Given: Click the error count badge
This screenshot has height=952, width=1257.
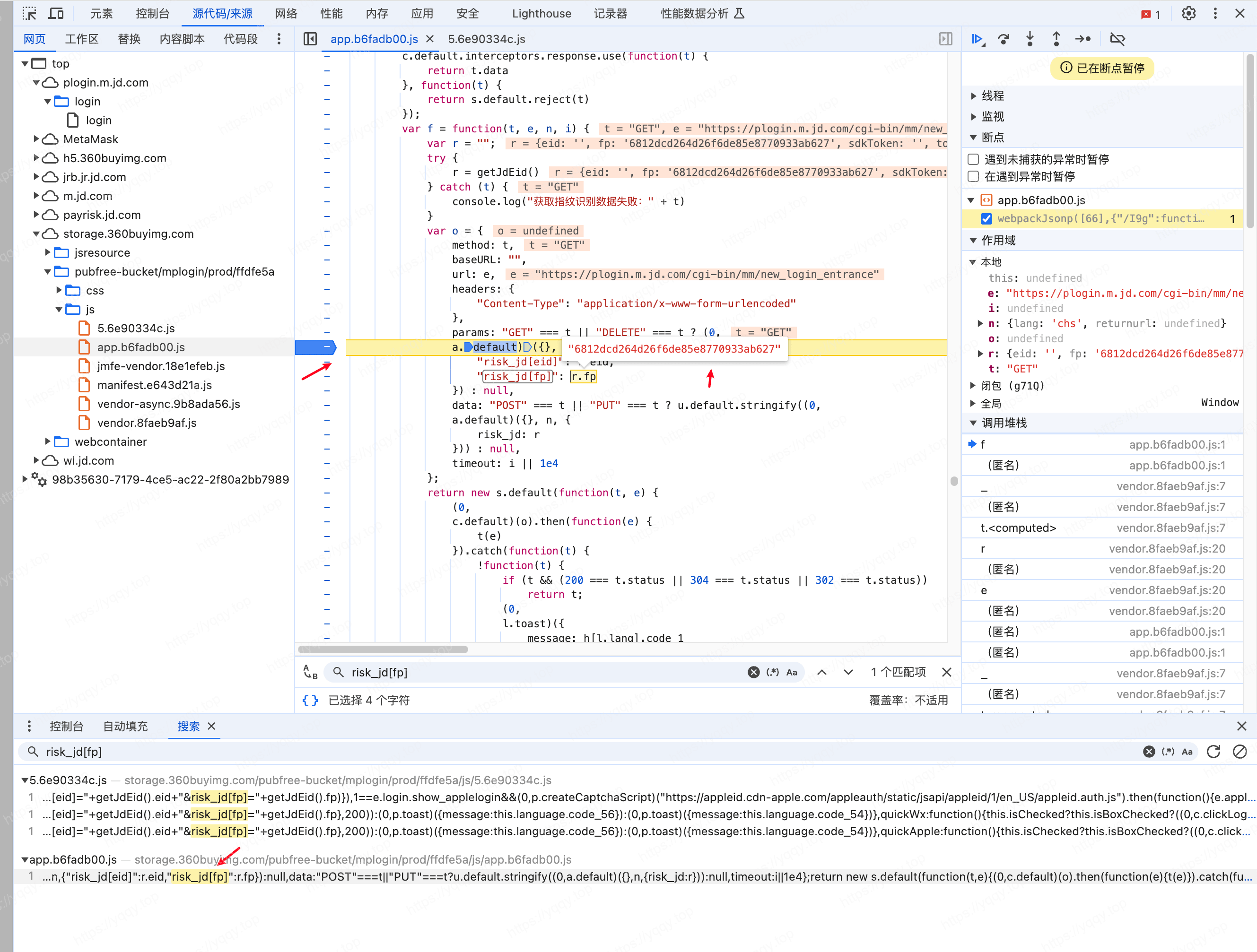Looking at the screenshot, I should pos(1151,14).
